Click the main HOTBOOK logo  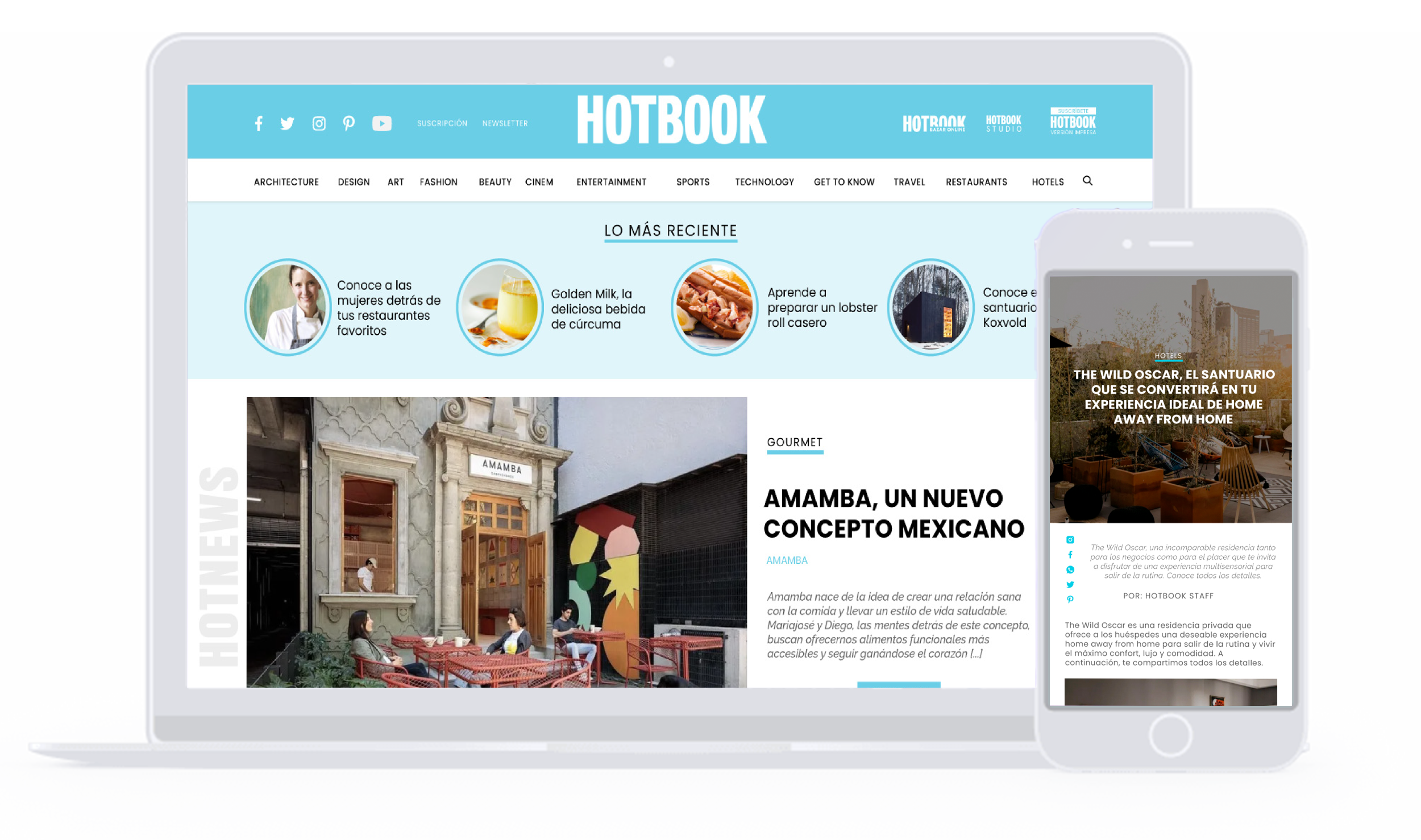[x=671, y=119]
